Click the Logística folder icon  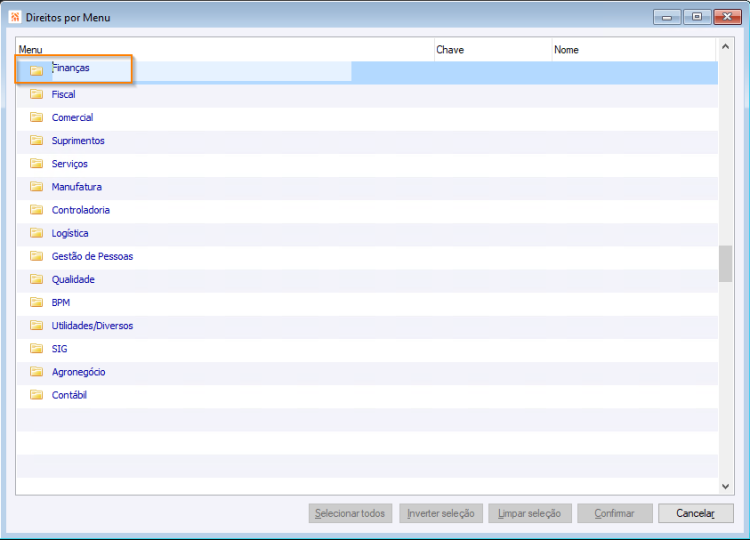pyautogui.click(x=36, y=233)
